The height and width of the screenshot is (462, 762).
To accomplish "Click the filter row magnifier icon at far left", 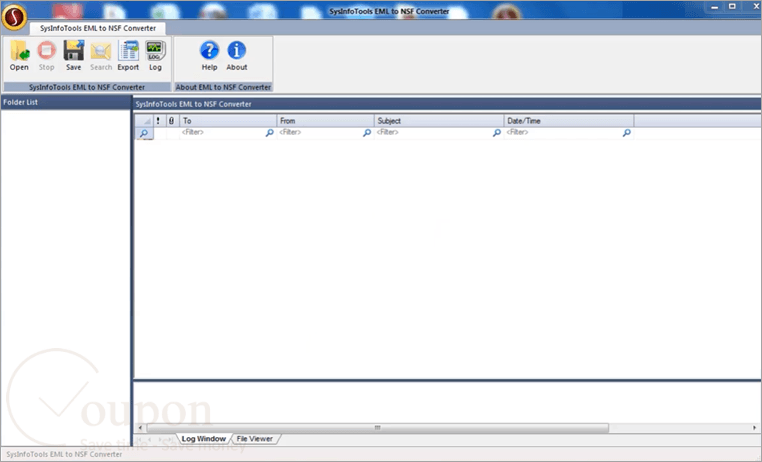I will pyautogui.click(x=144, y=133).
